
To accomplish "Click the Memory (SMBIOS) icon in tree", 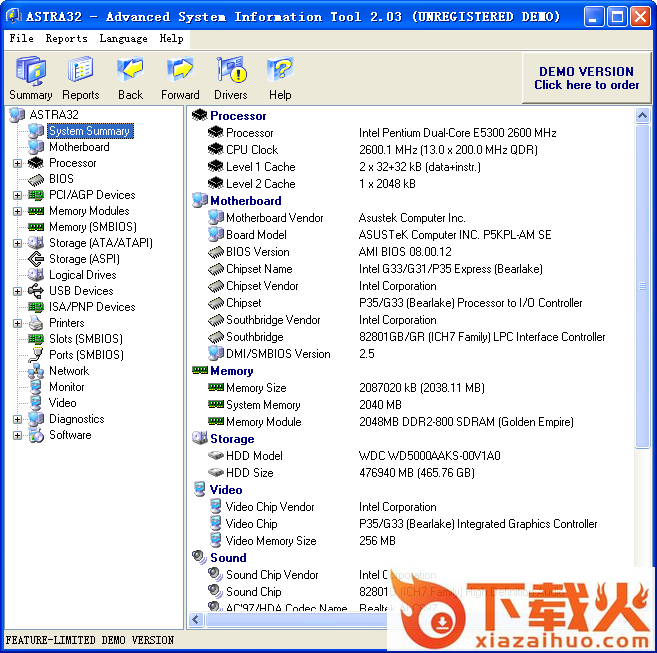I will tap(36, 227).
